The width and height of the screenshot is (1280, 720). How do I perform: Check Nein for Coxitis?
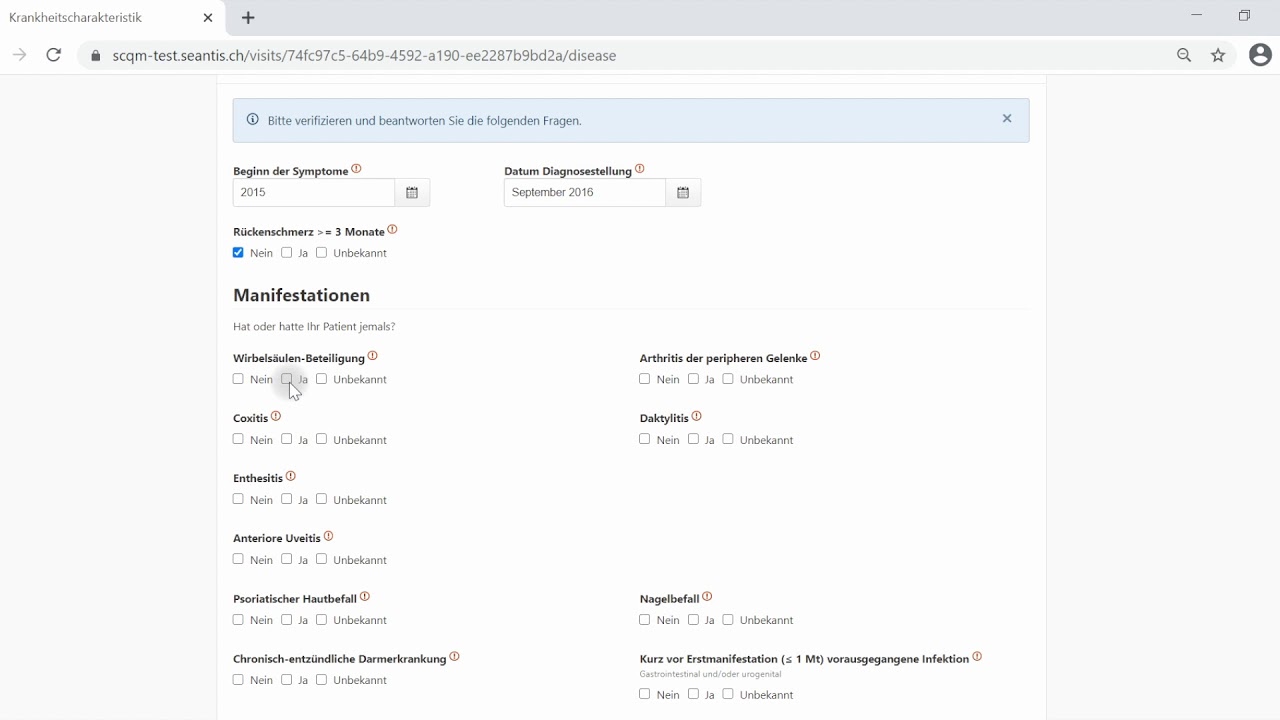click(238, 438)
